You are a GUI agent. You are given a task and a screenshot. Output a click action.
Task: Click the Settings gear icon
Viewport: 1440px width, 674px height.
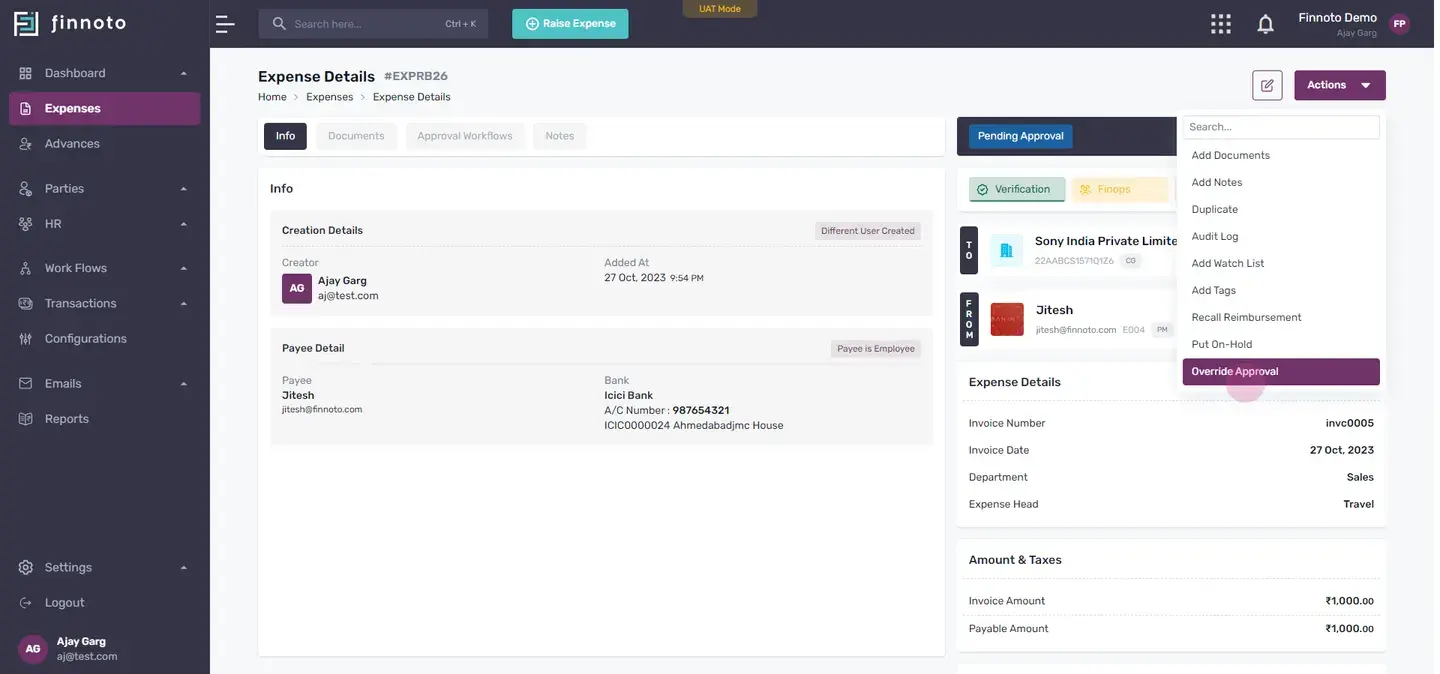coord(26,567)
